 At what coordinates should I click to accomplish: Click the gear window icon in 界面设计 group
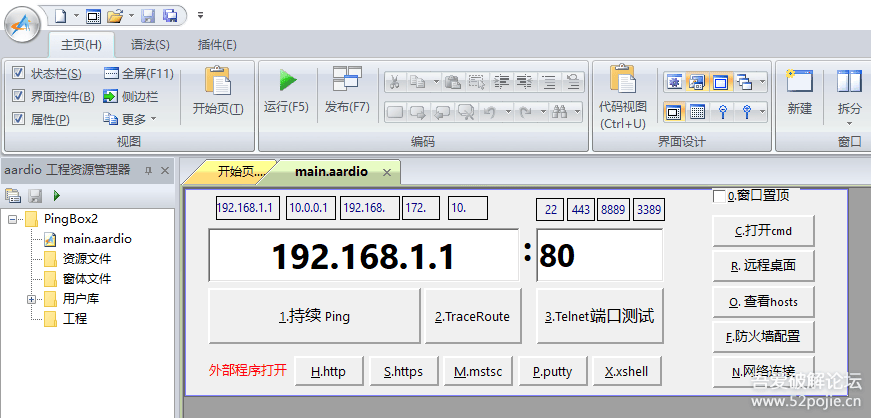[x=674, y=82]
